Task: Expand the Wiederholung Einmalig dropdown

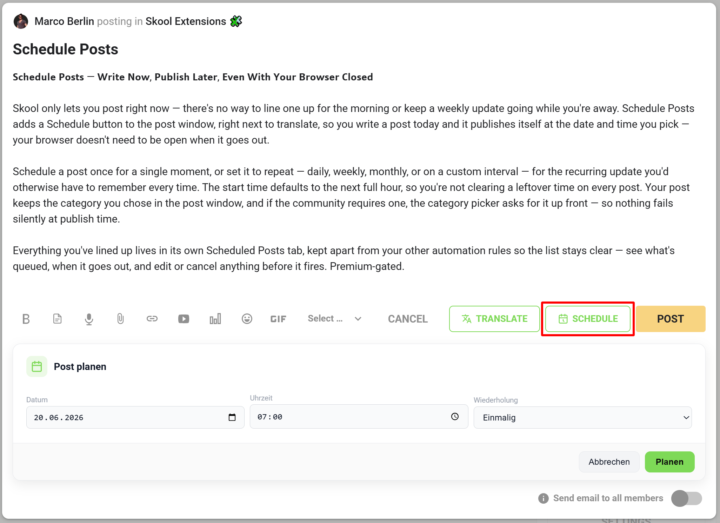Action: pos(582,417)
